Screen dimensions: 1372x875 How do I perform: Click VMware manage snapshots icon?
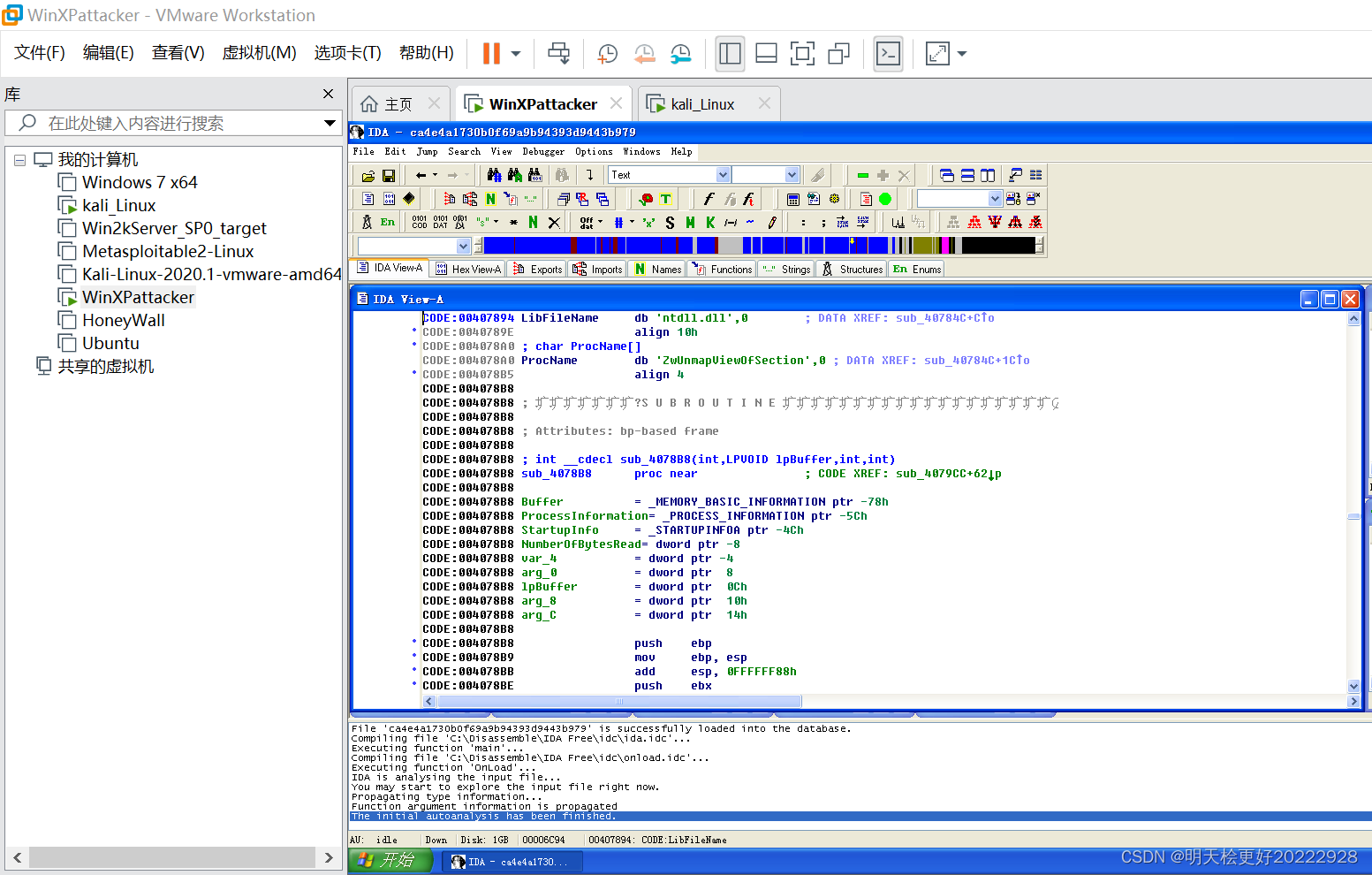pyautogui.click(x=680, y=54)
